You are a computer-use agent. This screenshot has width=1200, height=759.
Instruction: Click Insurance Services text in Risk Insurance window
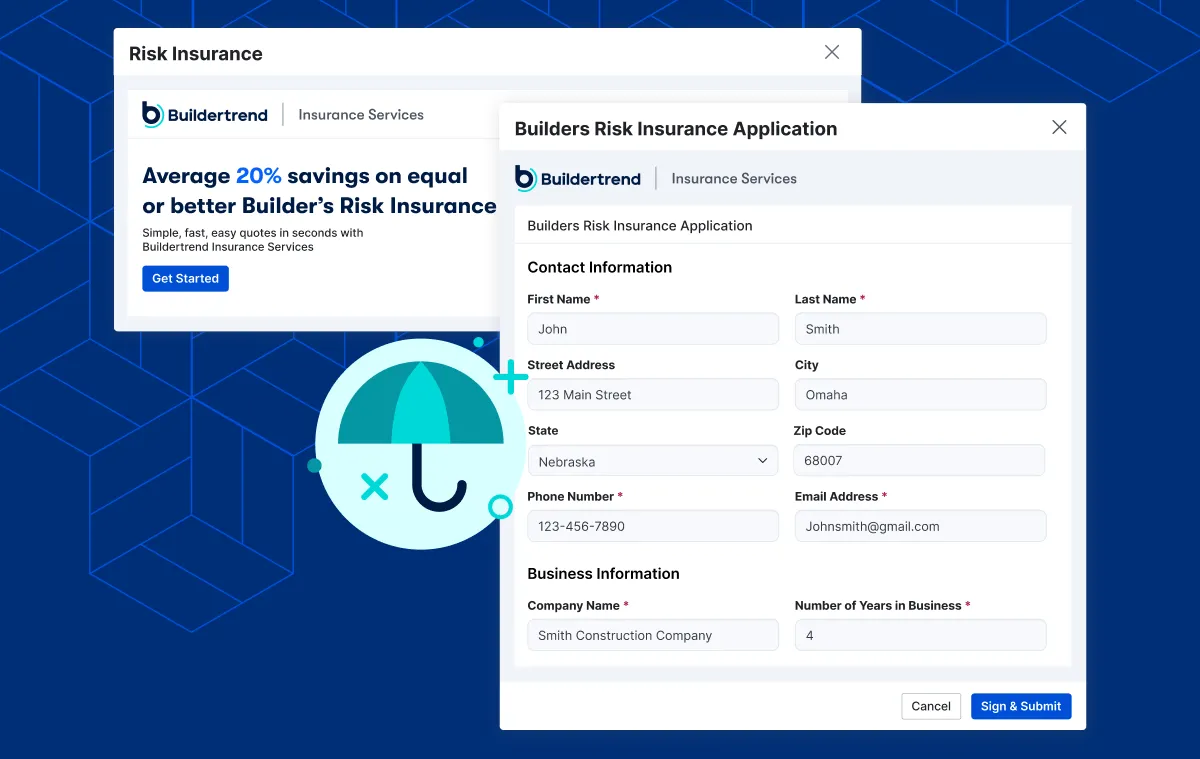click(x=361, y=115)
